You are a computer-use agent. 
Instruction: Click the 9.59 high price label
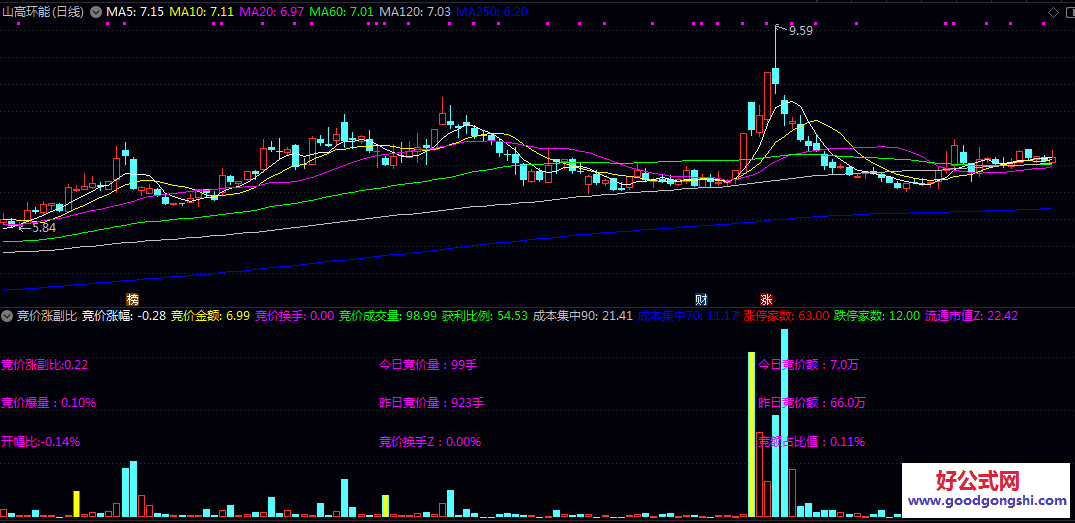point(800,31)
